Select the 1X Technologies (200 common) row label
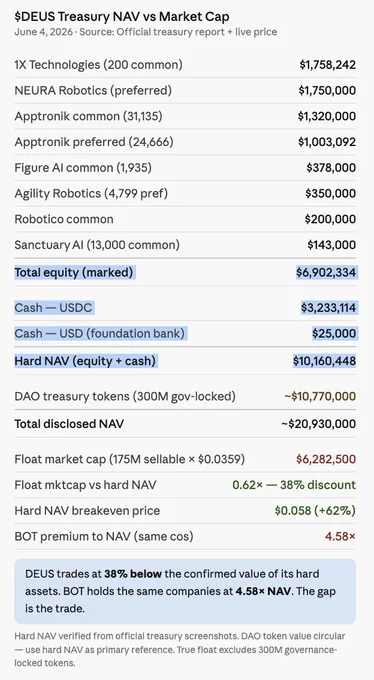The image size is (374, 680). click(98, 65)
